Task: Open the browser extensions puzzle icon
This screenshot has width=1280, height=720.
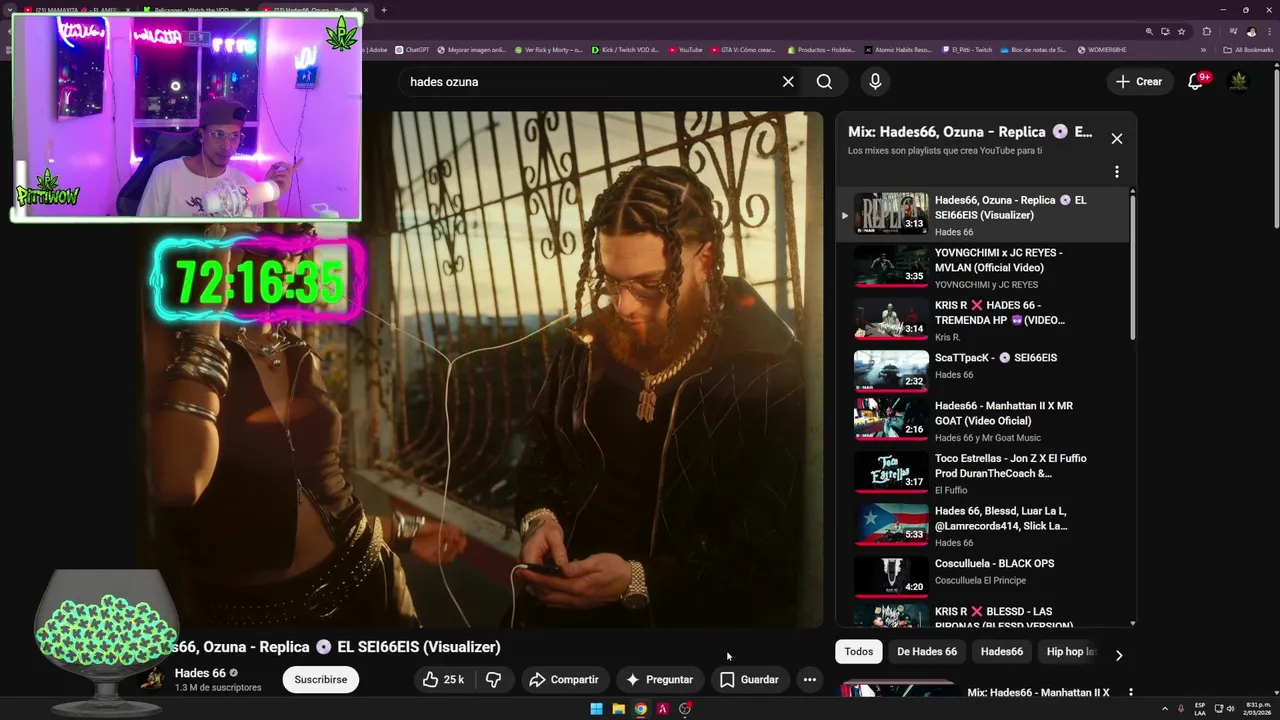Action: (1206, 32)
